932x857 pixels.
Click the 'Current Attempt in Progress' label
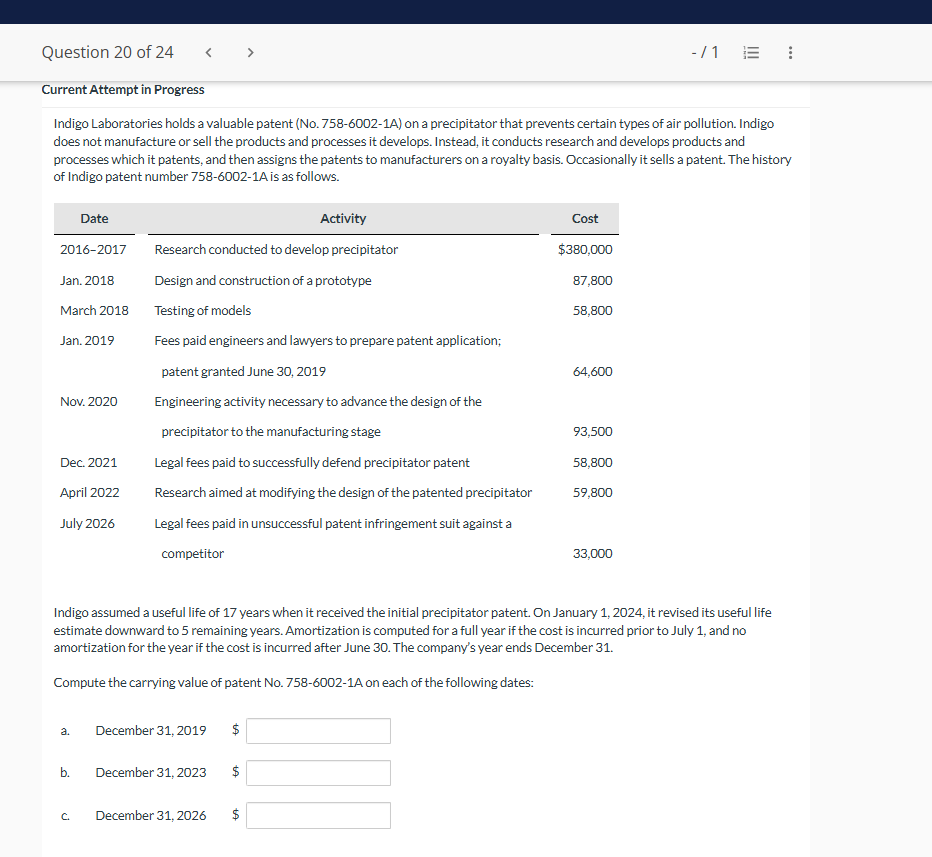click(x=123, y=90)
